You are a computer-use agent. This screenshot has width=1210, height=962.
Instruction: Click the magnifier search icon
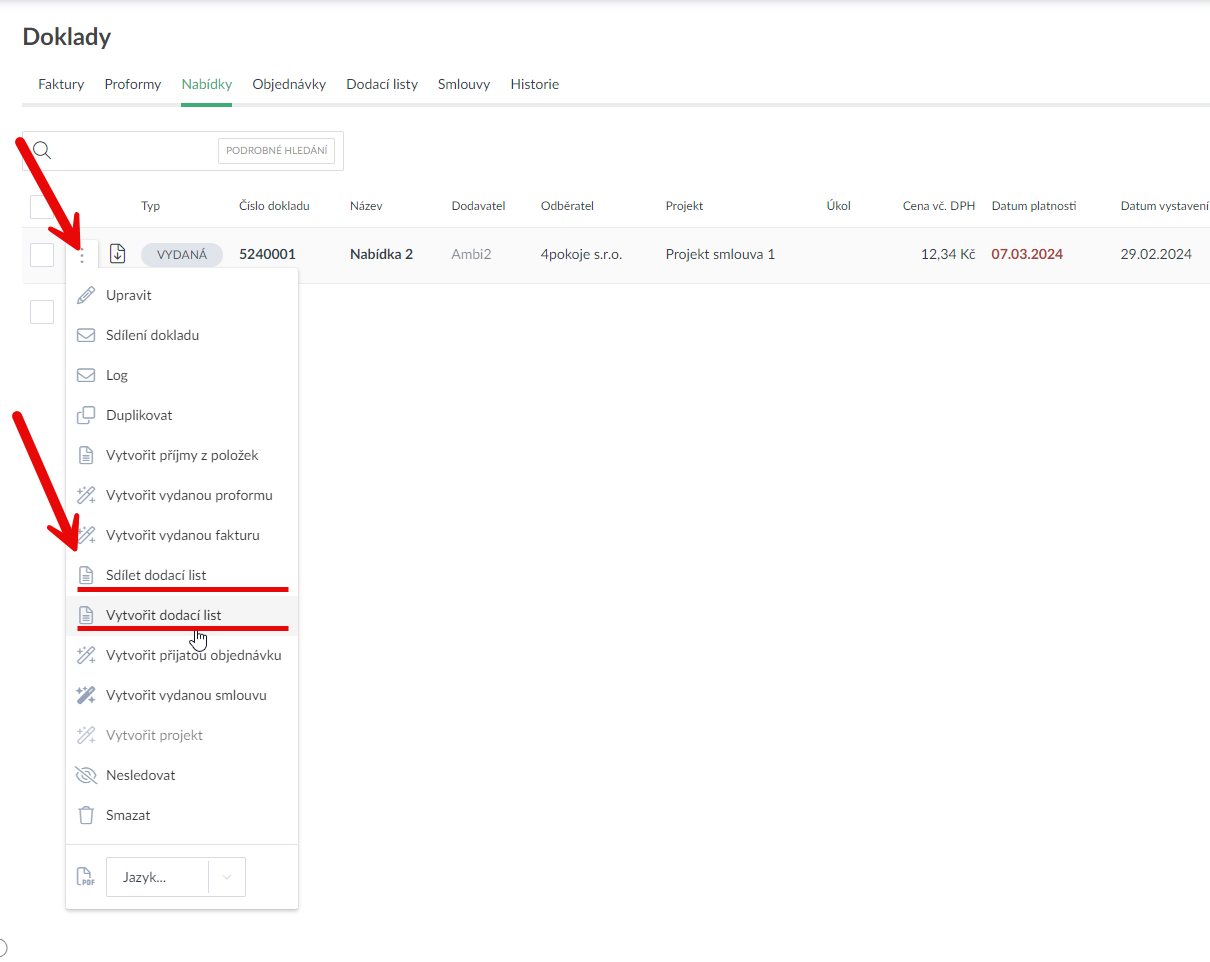coord(42,151)
